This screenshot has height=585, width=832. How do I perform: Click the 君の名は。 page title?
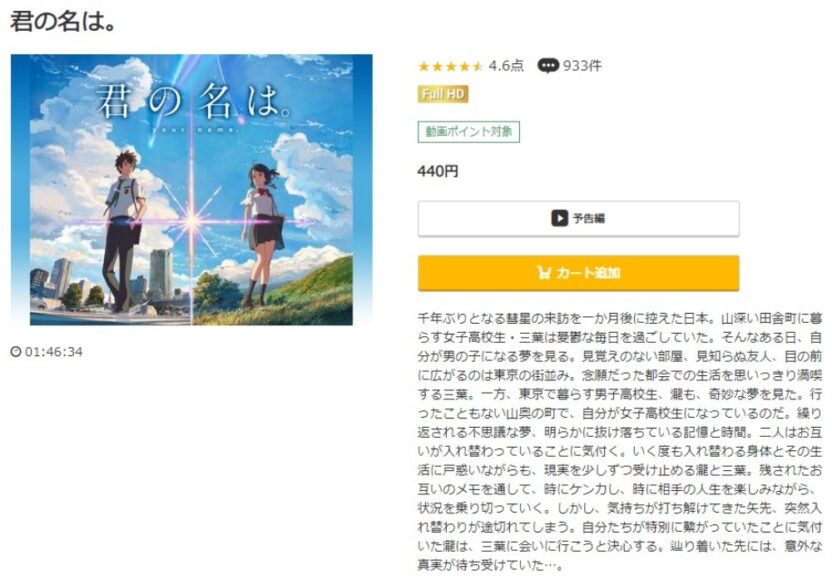click(x=63, y=22)
